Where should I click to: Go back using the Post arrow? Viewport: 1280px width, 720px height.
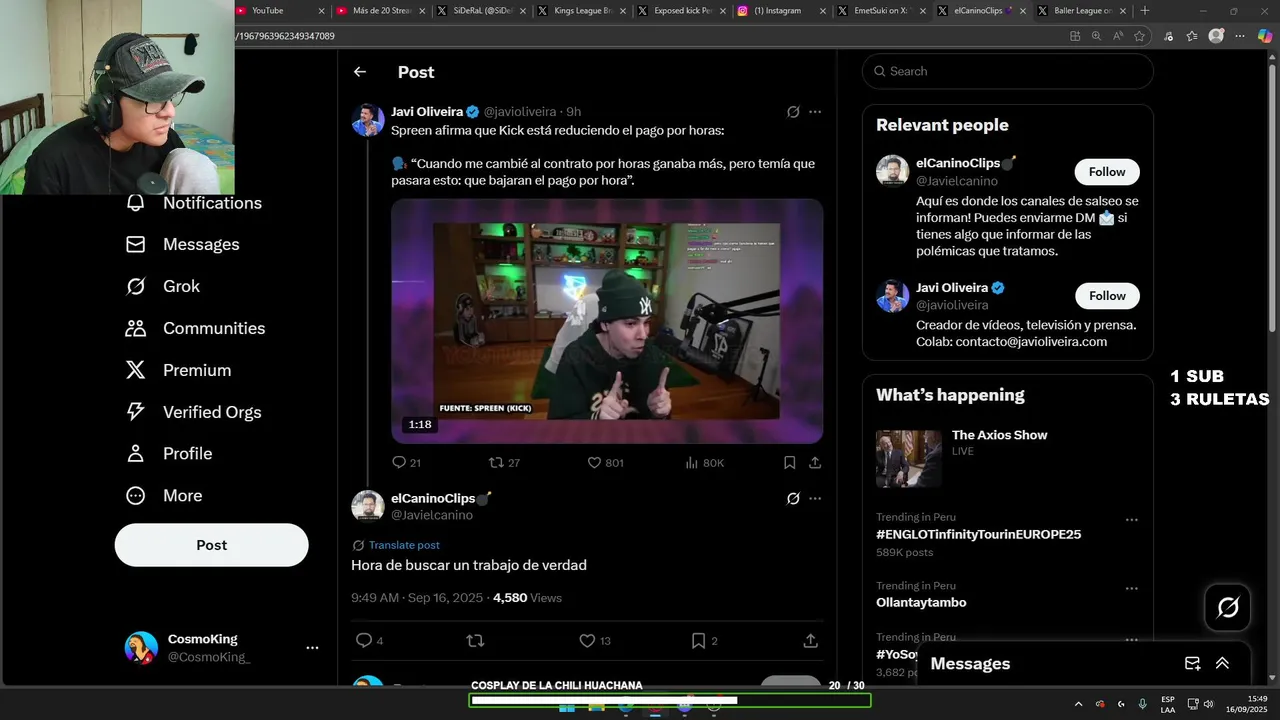point(360,72)
